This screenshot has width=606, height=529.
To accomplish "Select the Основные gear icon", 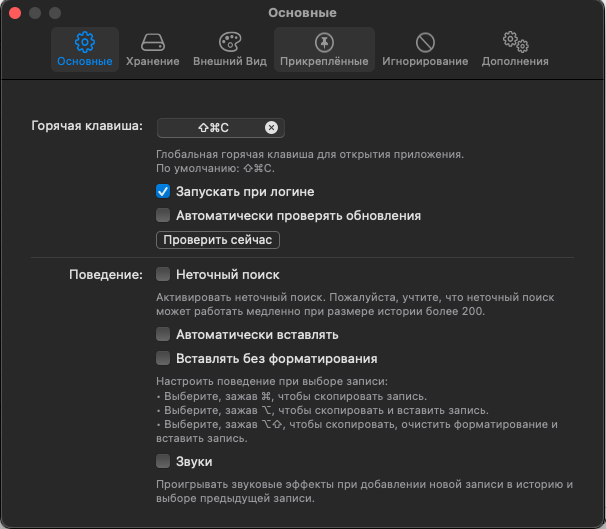I will tap(85, 42).
